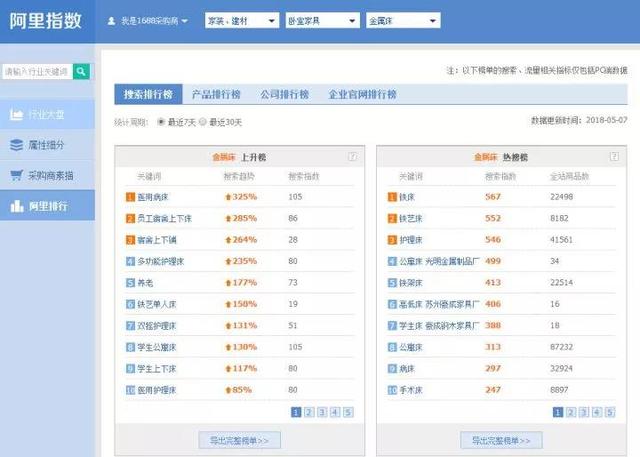Select the 最近30天 radio button

(x=202, y=122)
